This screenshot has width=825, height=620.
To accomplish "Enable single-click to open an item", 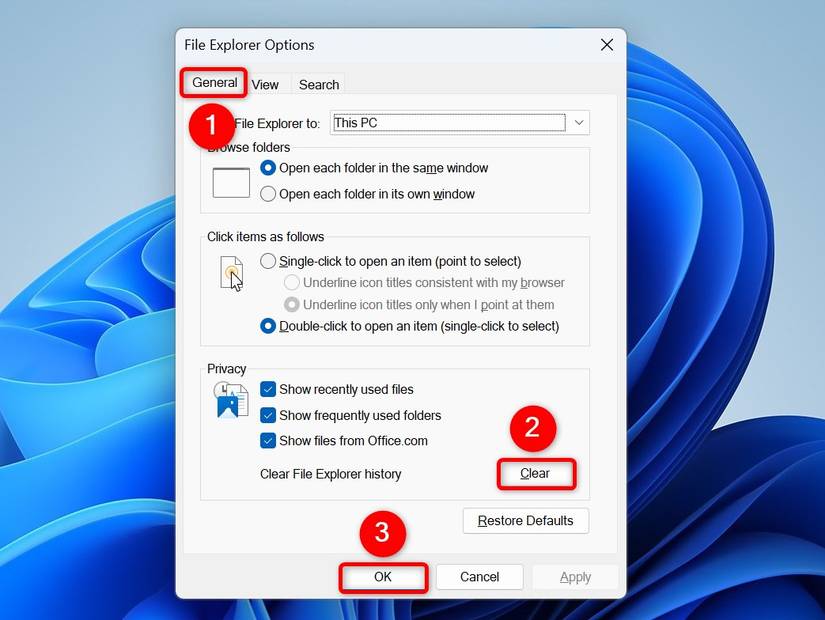I will 268,260.
